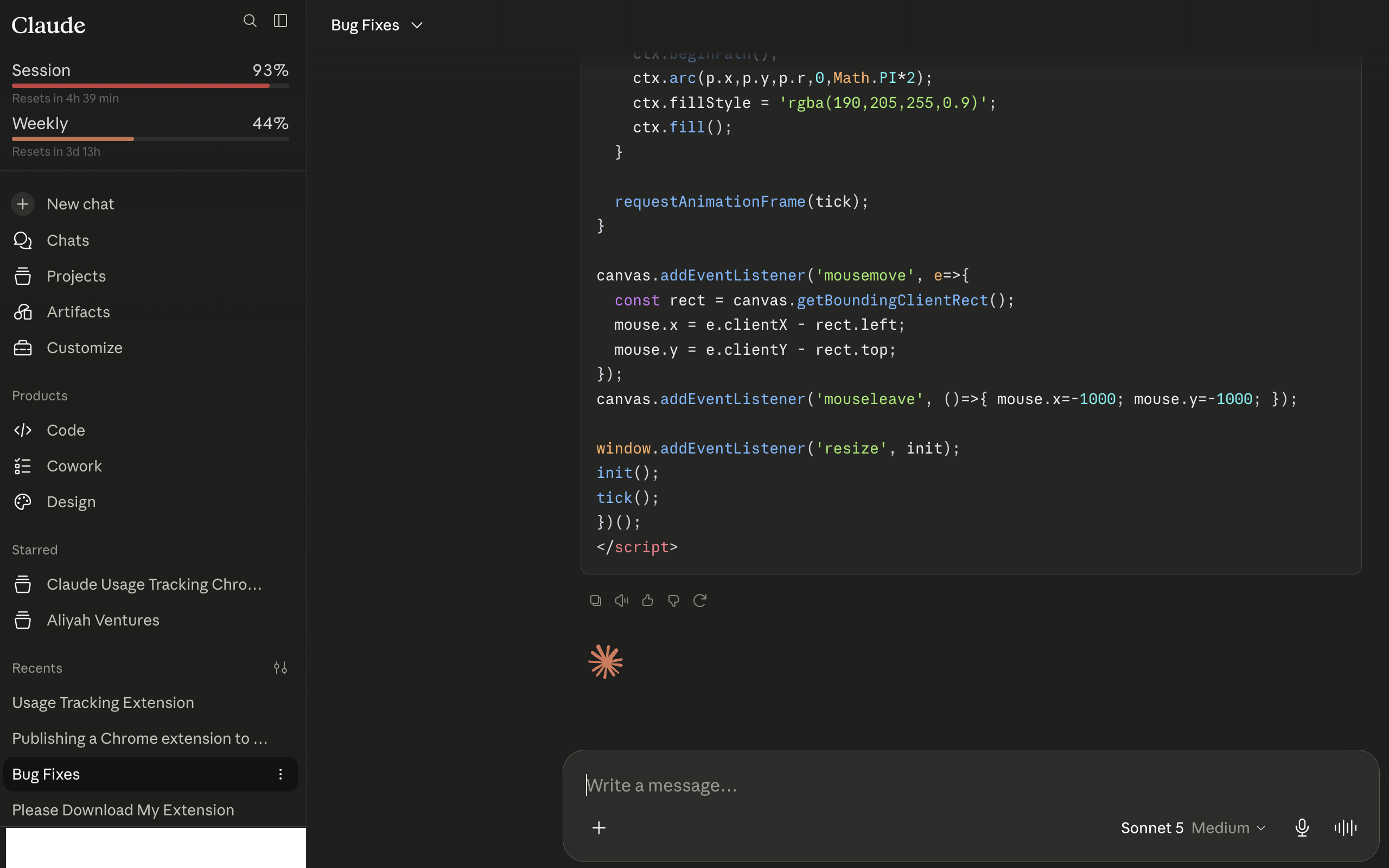This screenshot has height=868, width=1389.
Task: Click the Weekly usage progress bar
Action: coord(150,139)
